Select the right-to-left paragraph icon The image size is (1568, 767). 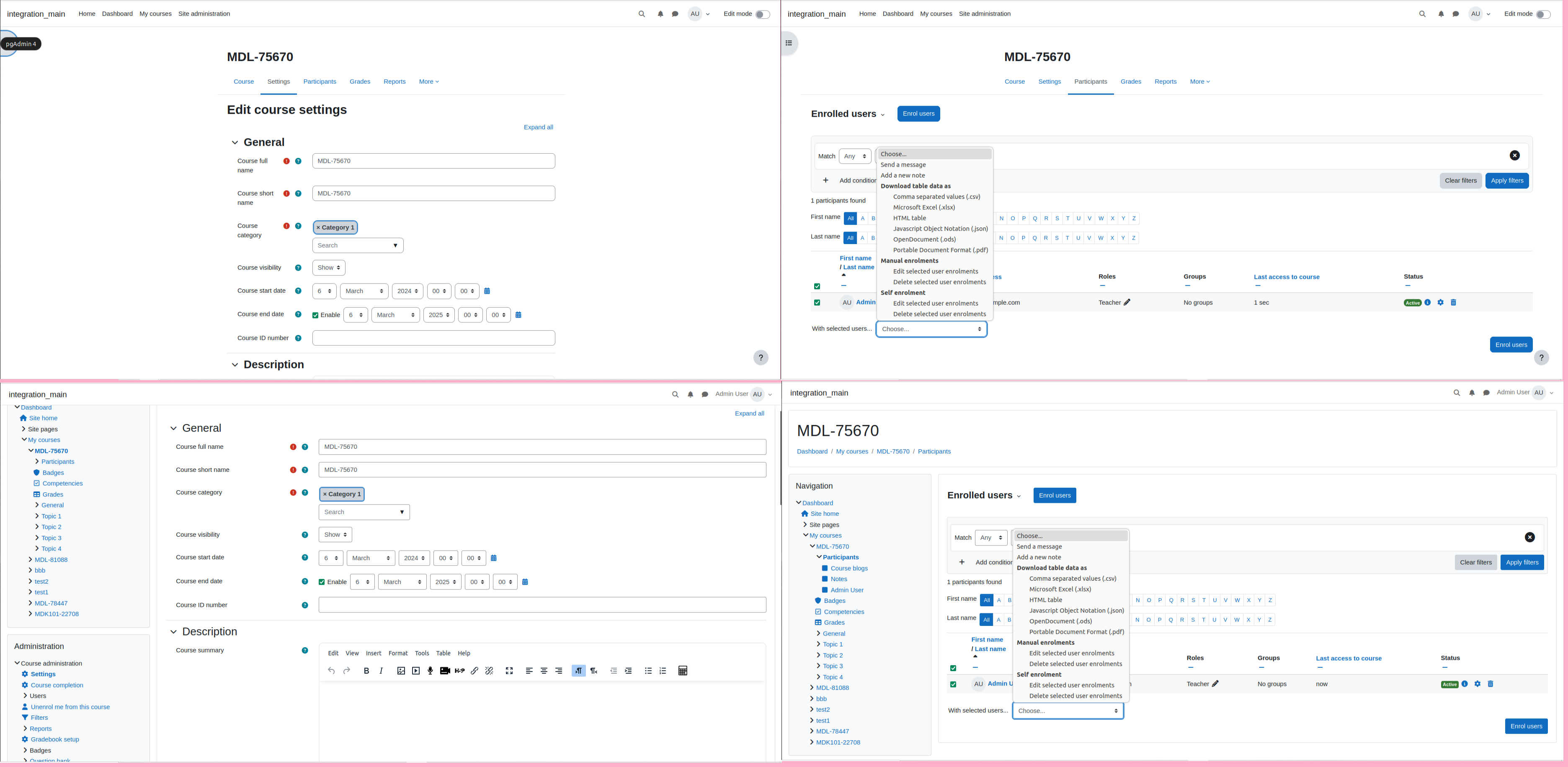[593, 671]
